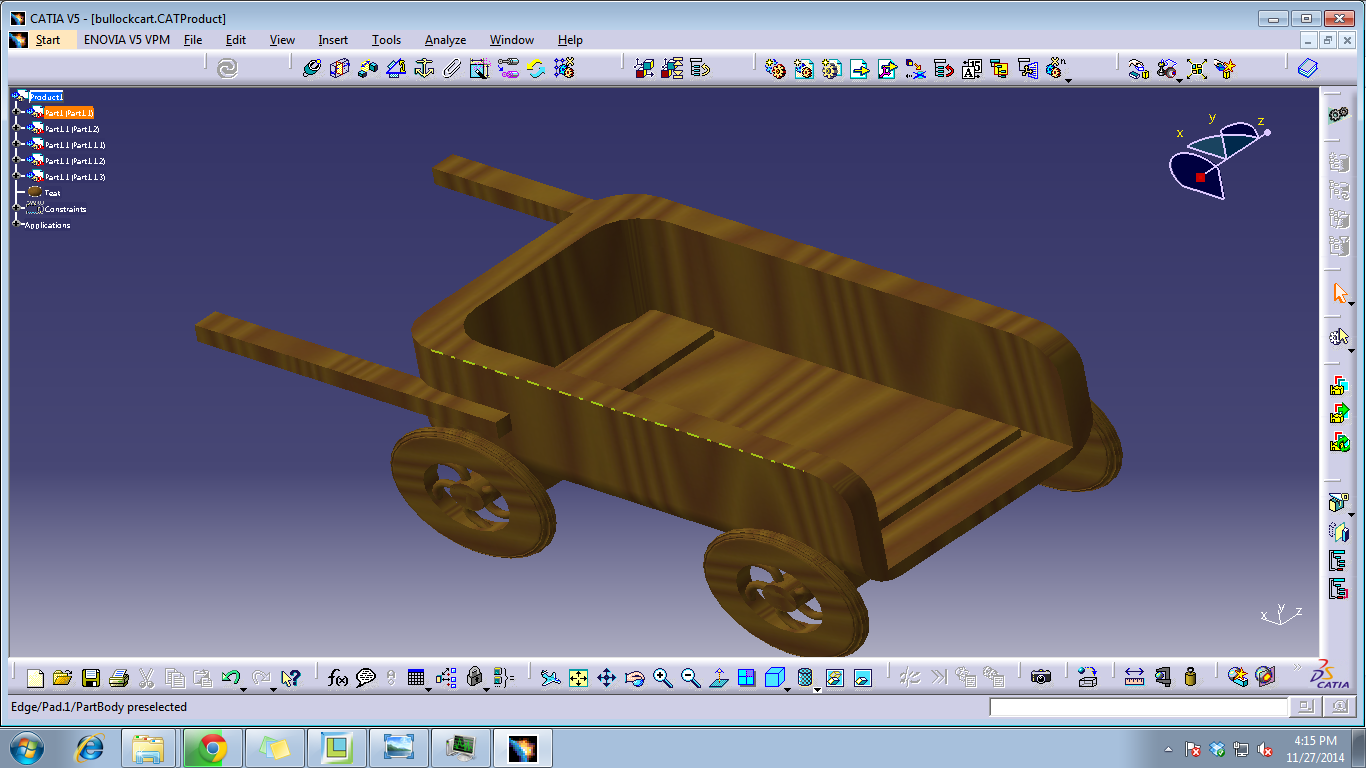The height and width of the screenshot is (768, 1366).
Task: Click the New document icon
Action: [x=35, y=678]
